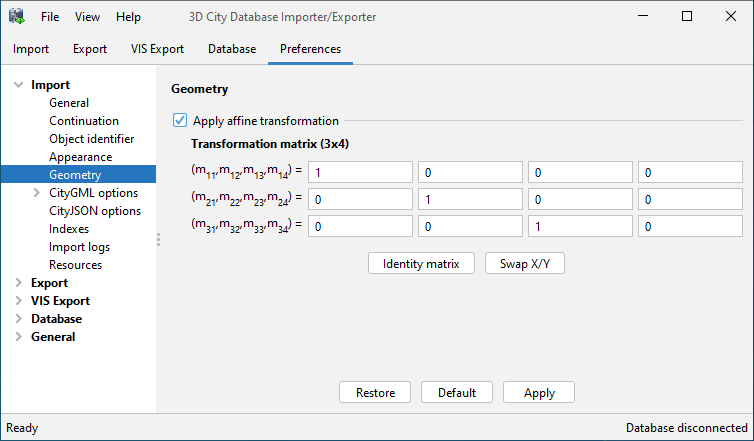Screen dimensions: 754x441
Task: Click the m22 matrix field
Action: pyautogui.click(x=470, y=199)
